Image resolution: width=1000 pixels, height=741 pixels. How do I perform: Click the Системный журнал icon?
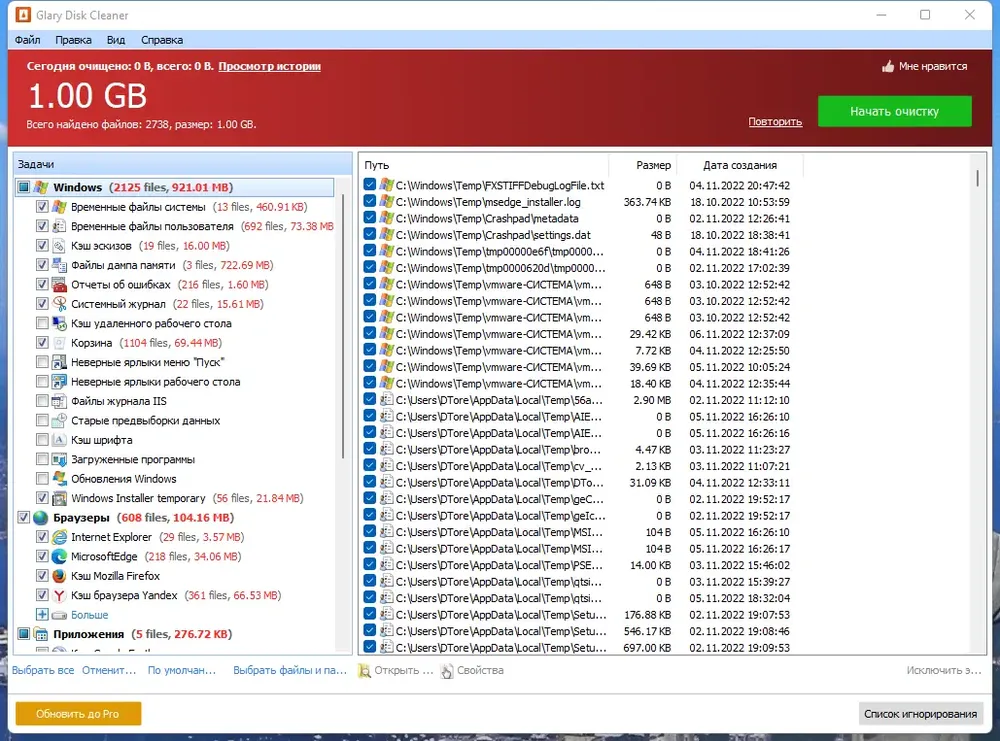click(x=59, y=304)
